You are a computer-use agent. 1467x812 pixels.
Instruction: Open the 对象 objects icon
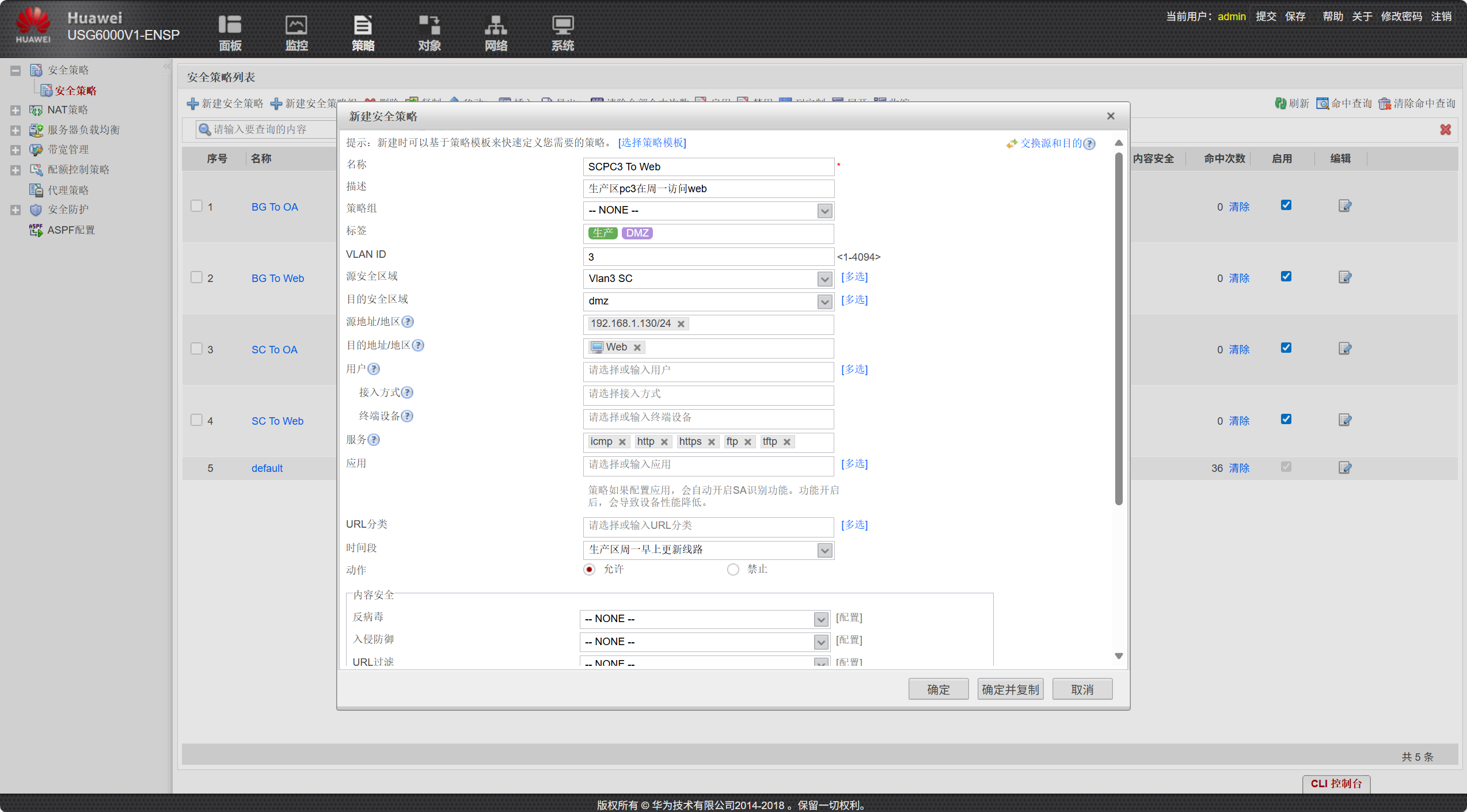click(430, 32)
